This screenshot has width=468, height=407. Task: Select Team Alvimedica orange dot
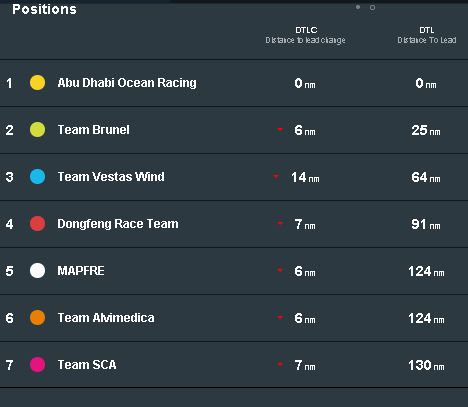pos(37,318)
